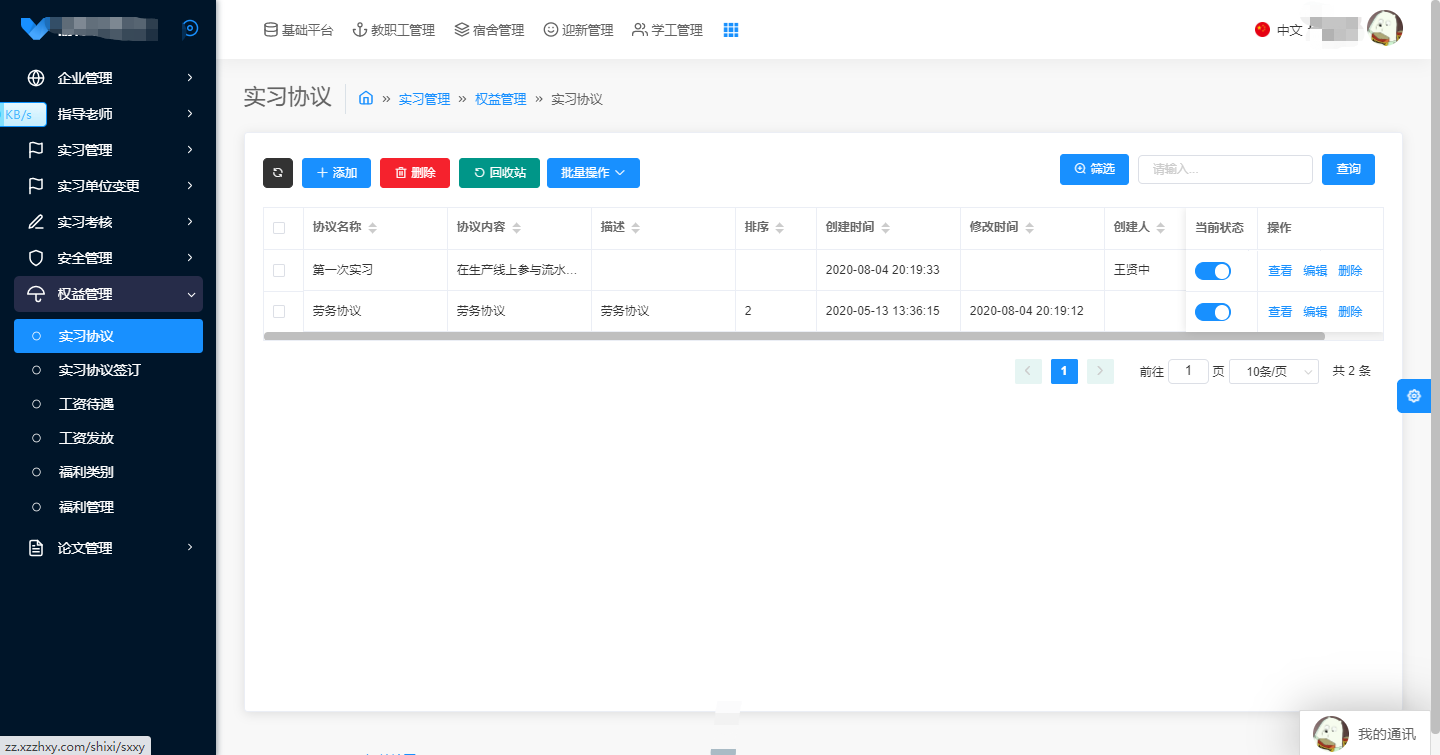Select 工资待遇 in the sidebar
1440x755 pixels.
coord(86,404)
